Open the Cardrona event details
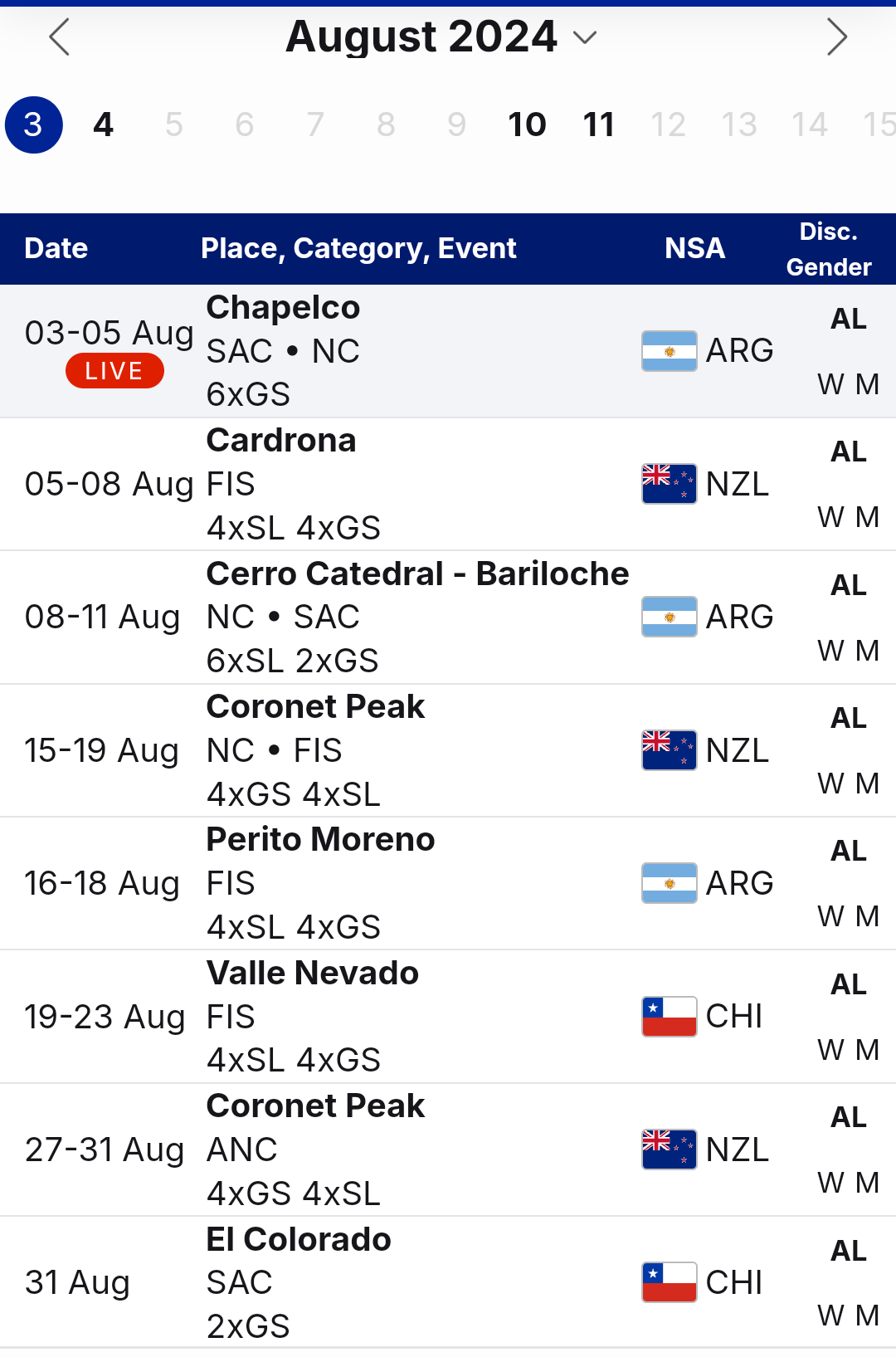 pyautogui.click(x=448, y=485)
